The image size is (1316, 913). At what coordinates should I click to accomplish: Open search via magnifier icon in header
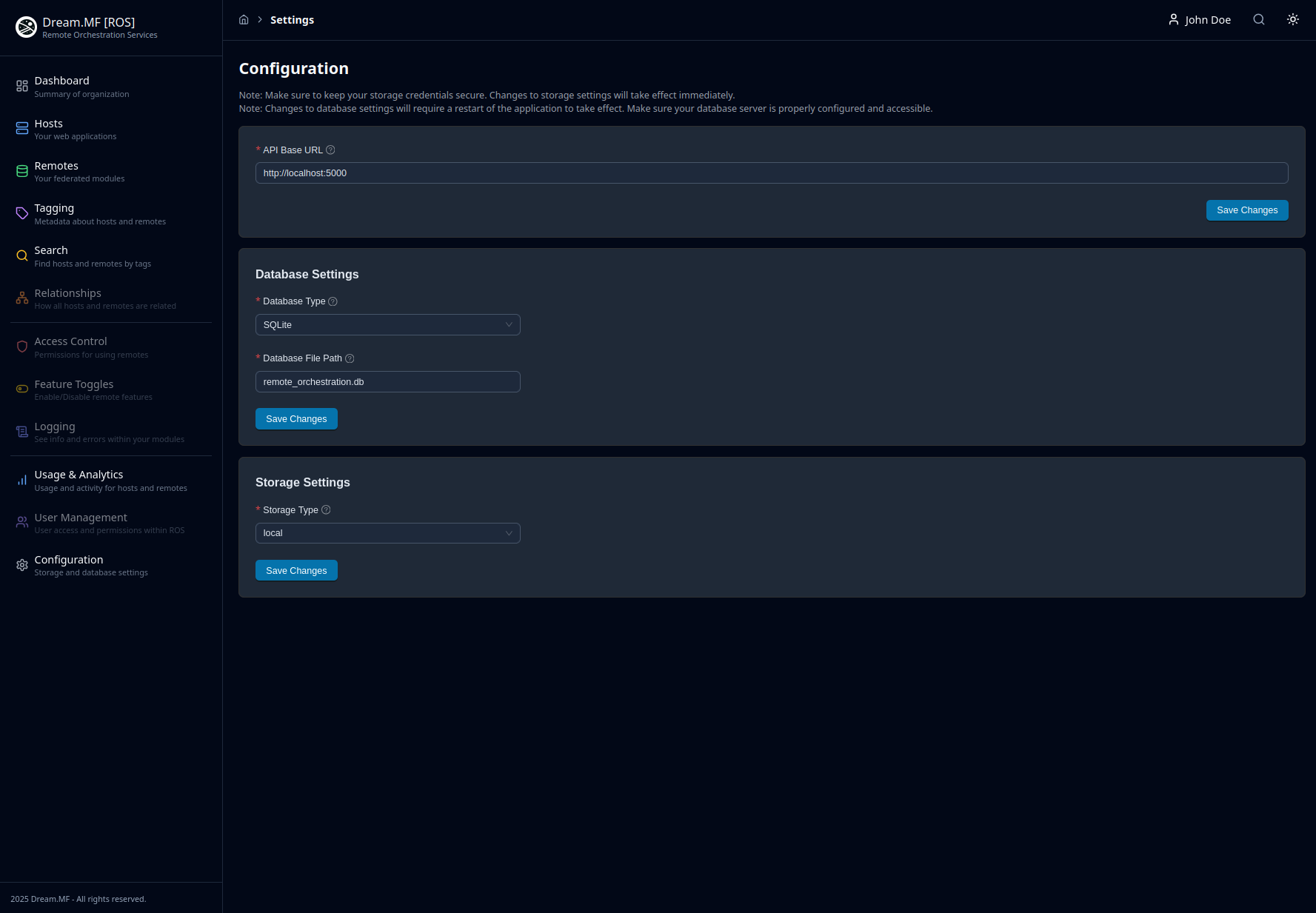[x=1258, y=20]
